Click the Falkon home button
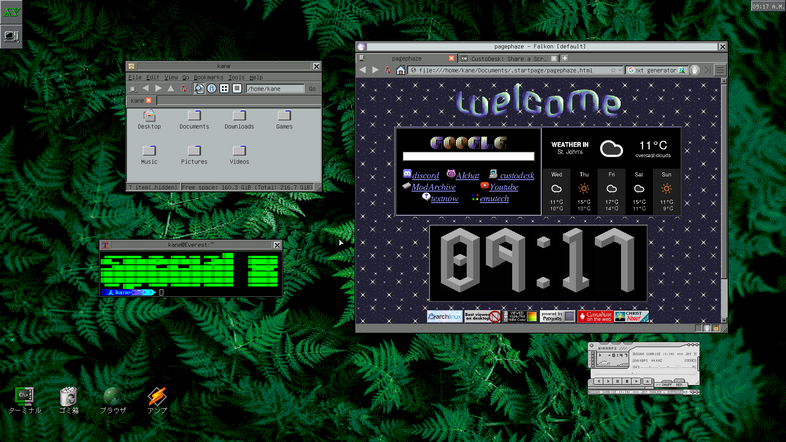The height and width of the screenshot is (442, 786). [x=400, y=70]
